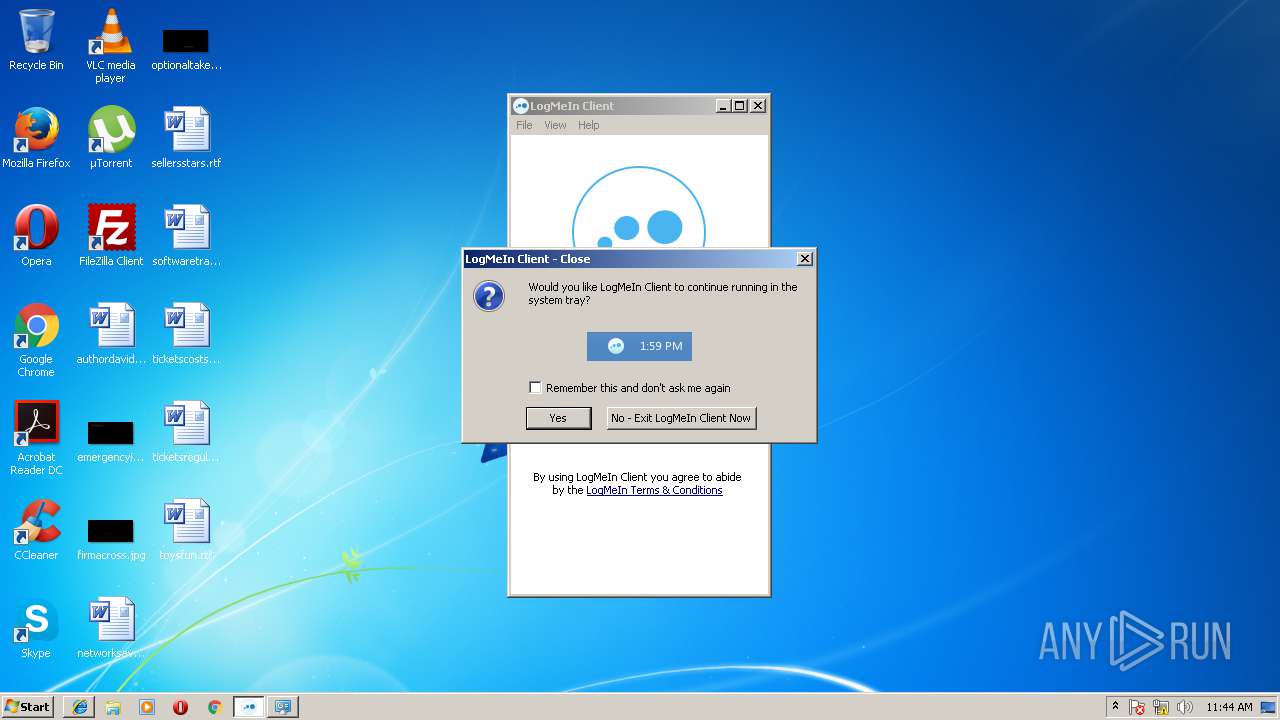Image resolution: width=1280 pixels, height=720 pixels.
Task: Select the Acrobat Reader DC shortcut
Action: 36,438
